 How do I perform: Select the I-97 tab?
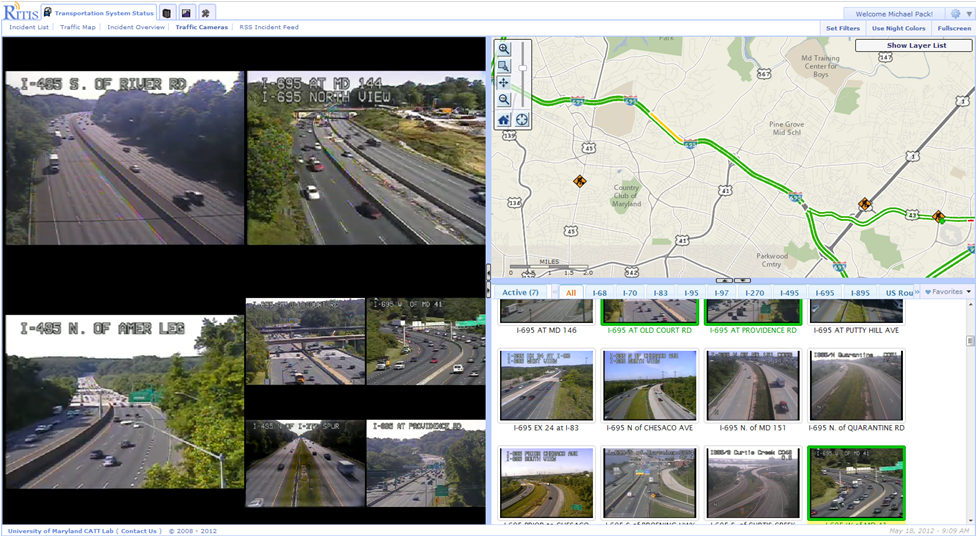click(722, 293)
